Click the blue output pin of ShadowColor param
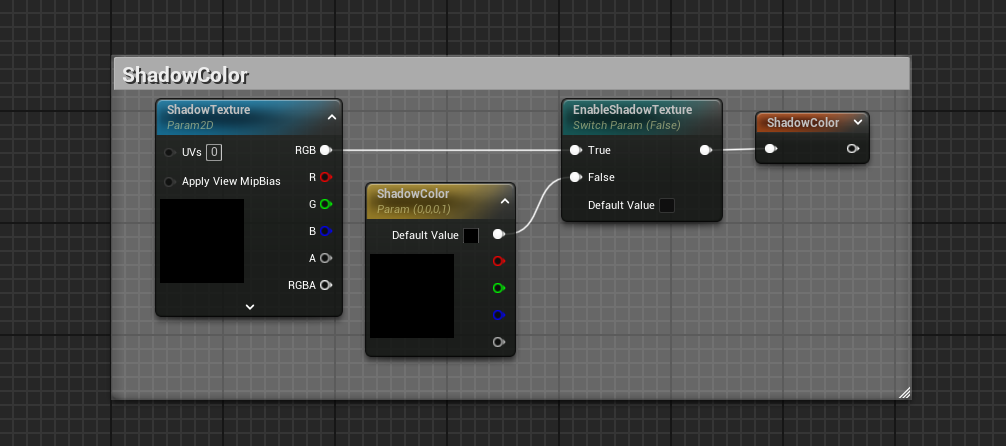The width and height of the screenshot is (1006, 446). pos(499,315)
